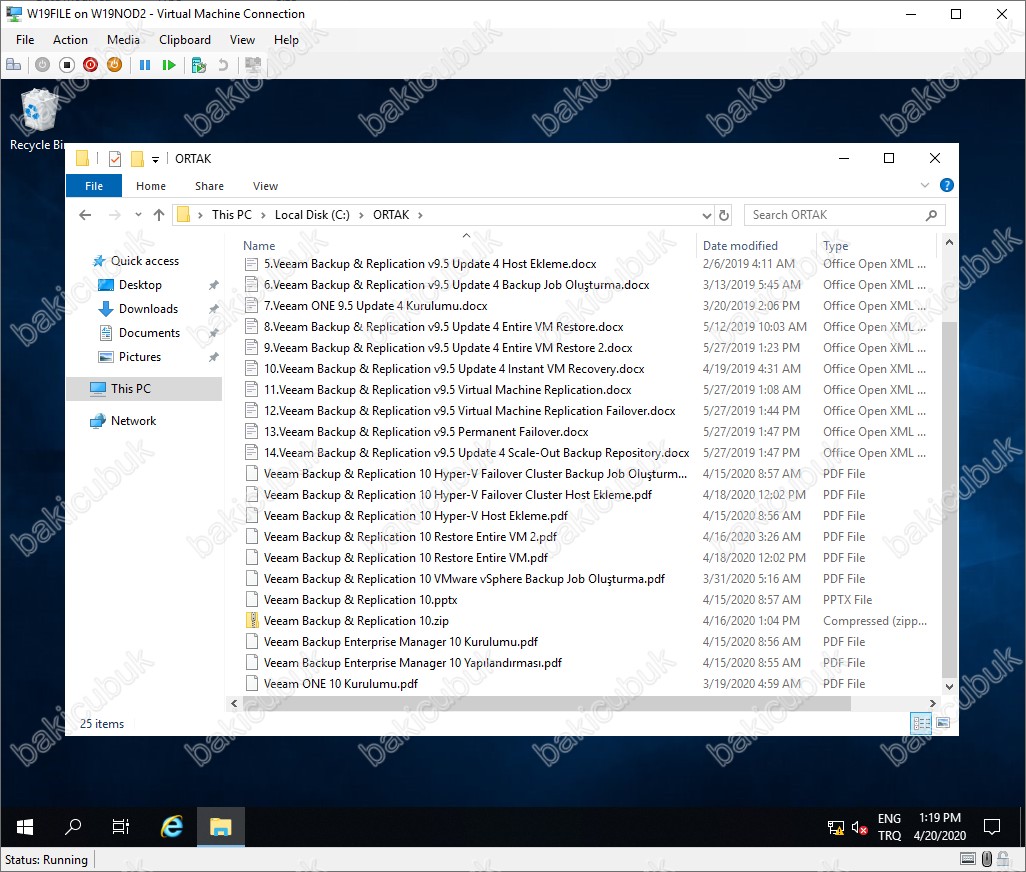The width and height of the screenshot is (1026, 872).
Task: Click File Explorer taskbar icon
Action: (x=221, y=827)
